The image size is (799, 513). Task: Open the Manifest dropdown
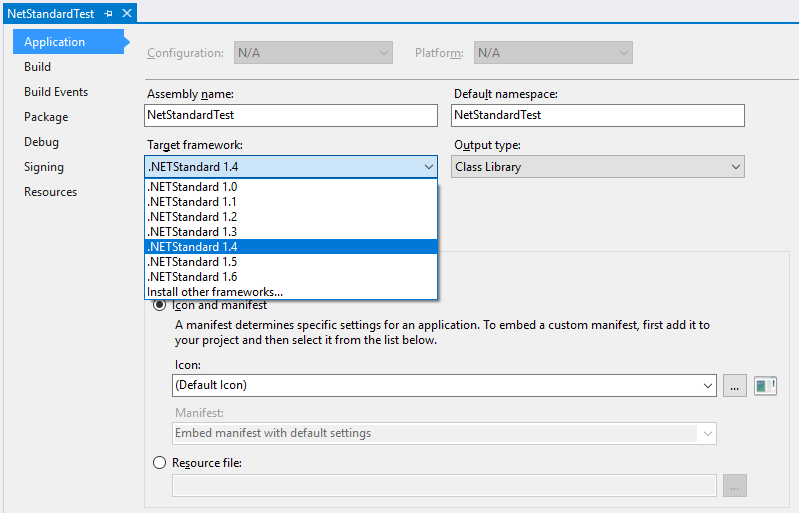click(444, 434)
